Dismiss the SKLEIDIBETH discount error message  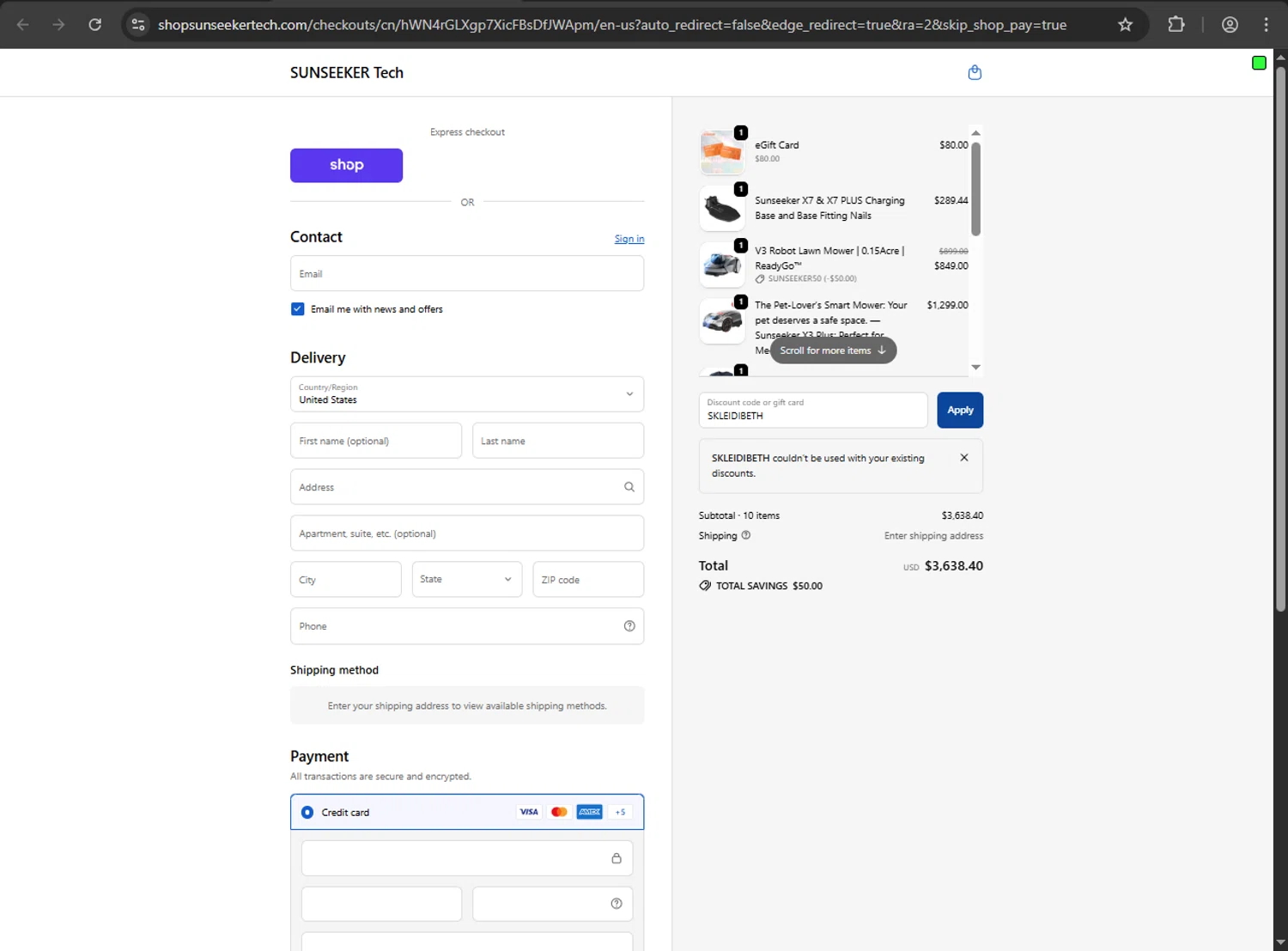coord(964,458)
